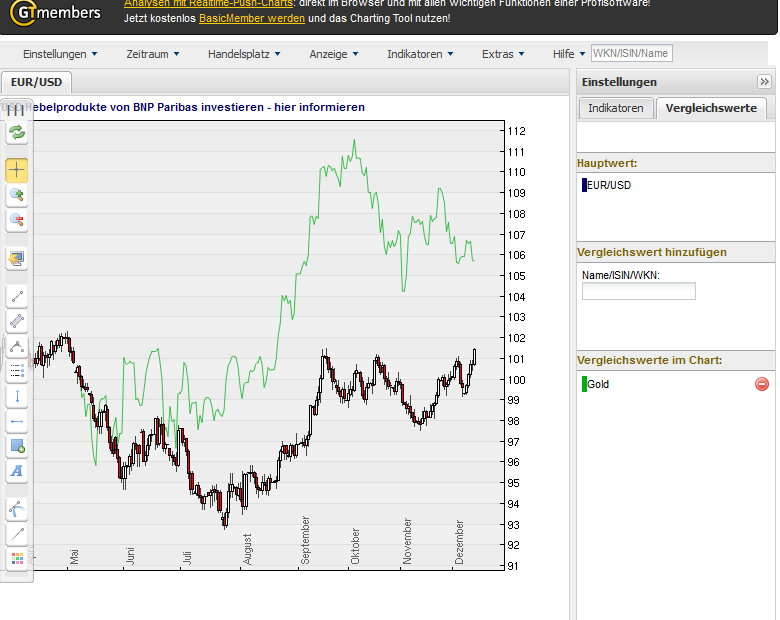Open the Einstellungen dropdown menu
Viewport: 780px width, 620px height.
[x=60, y=54]
